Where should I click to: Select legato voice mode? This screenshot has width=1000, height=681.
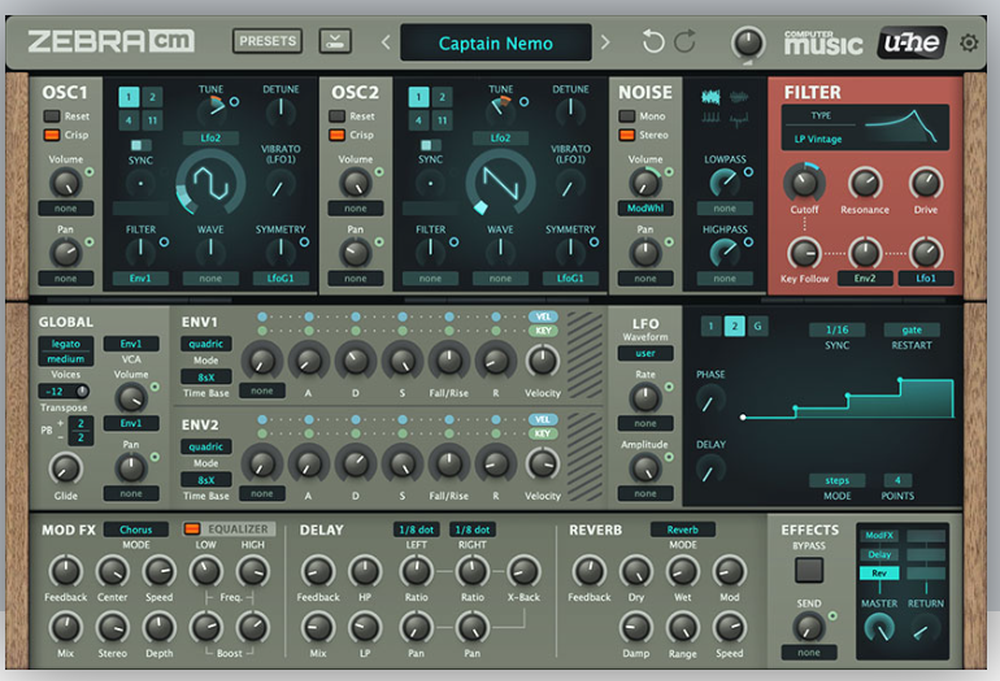pyautogui.click(x=66, y=344)
